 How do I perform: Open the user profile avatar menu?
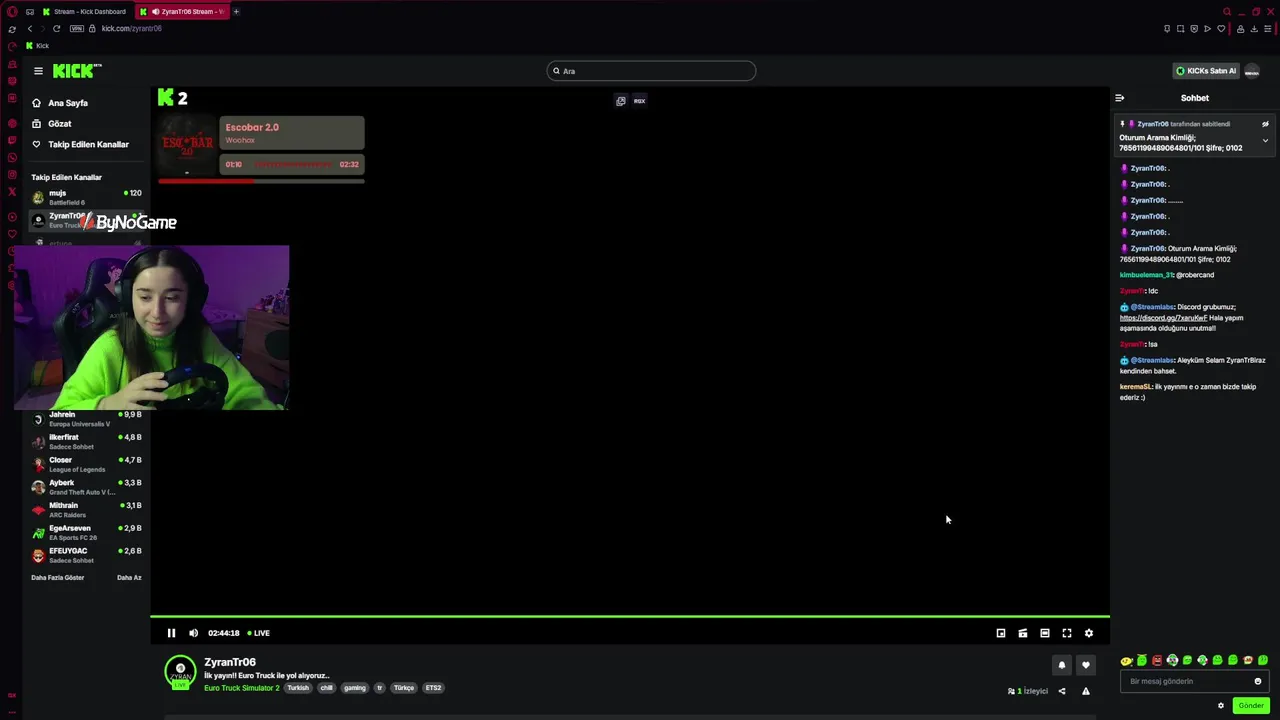pyautogui.click(x=1252, y=71)
